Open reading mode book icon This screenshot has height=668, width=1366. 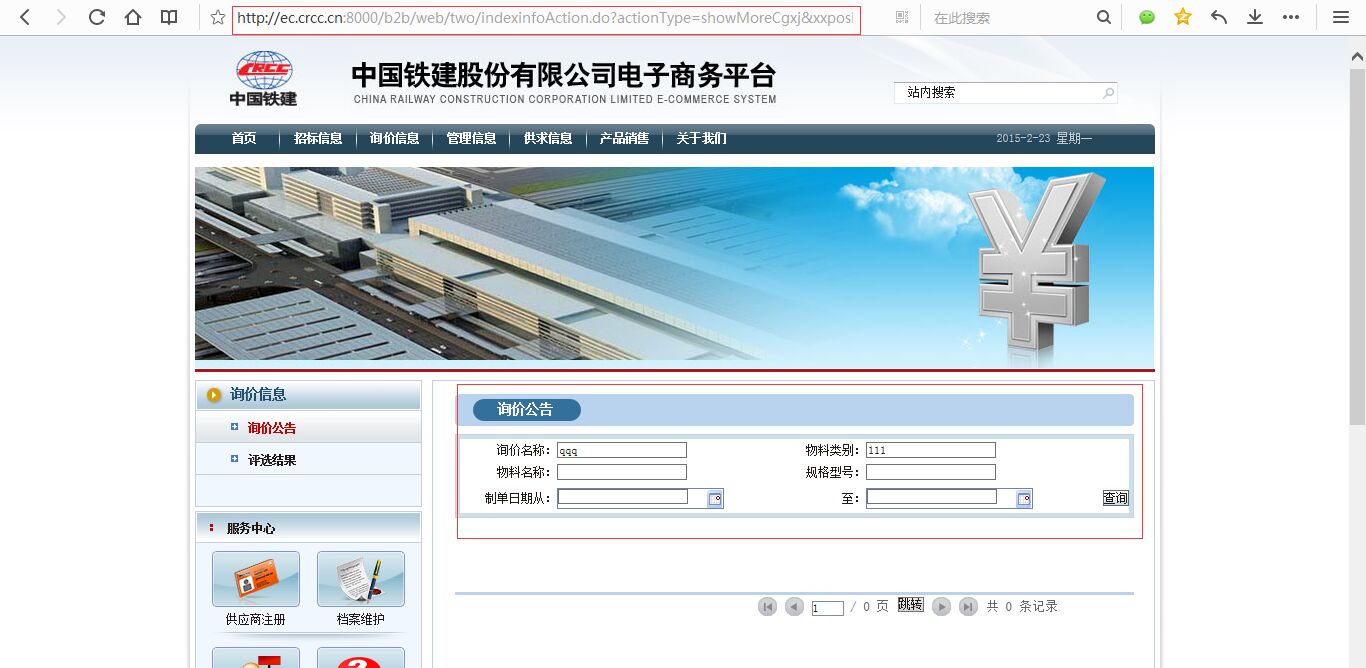pos(170,17)
